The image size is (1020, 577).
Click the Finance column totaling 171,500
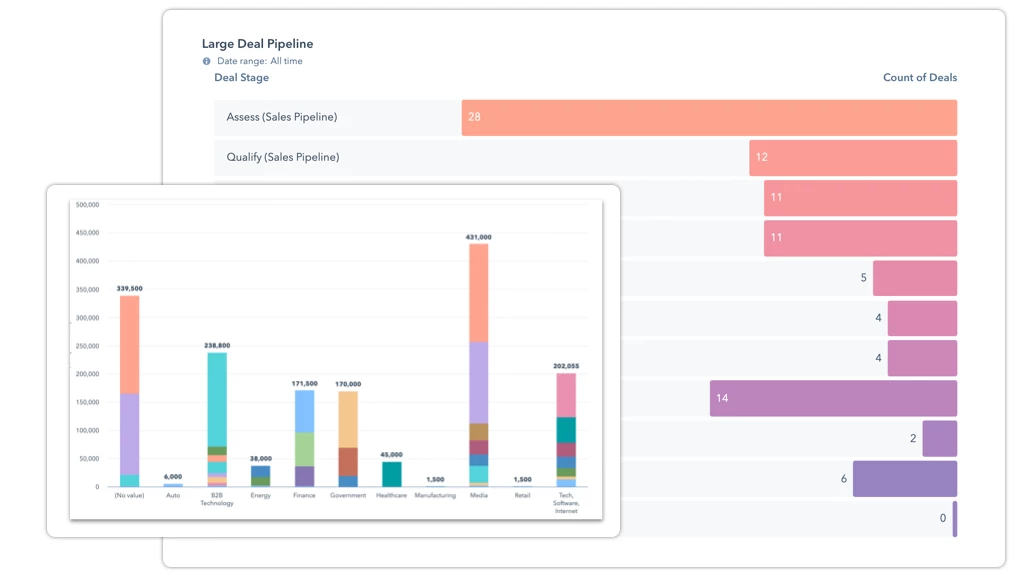[x=304, y=438]
